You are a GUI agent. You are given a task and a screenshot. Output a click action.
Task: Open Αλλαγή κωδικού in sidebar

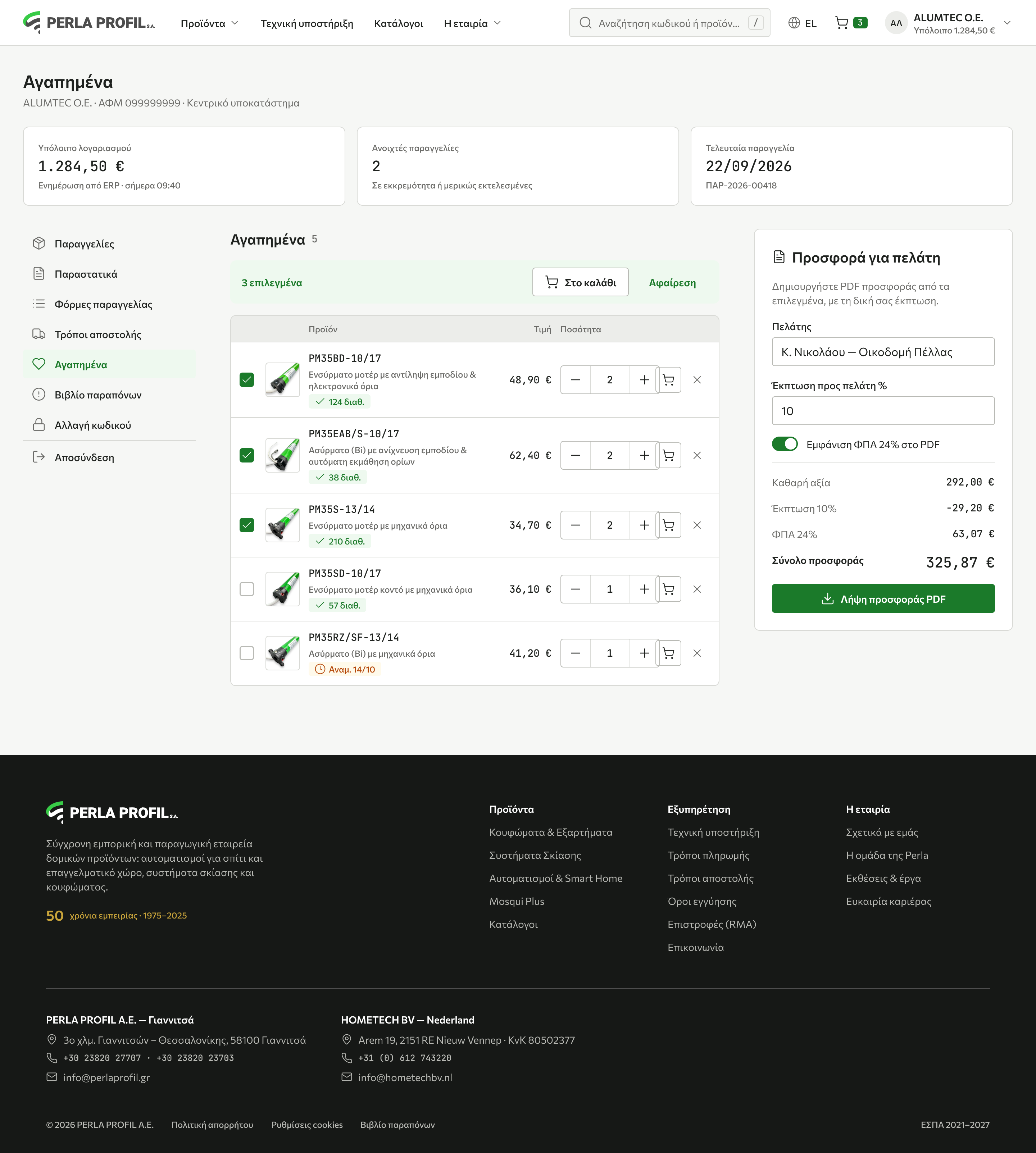coord(109,424)
